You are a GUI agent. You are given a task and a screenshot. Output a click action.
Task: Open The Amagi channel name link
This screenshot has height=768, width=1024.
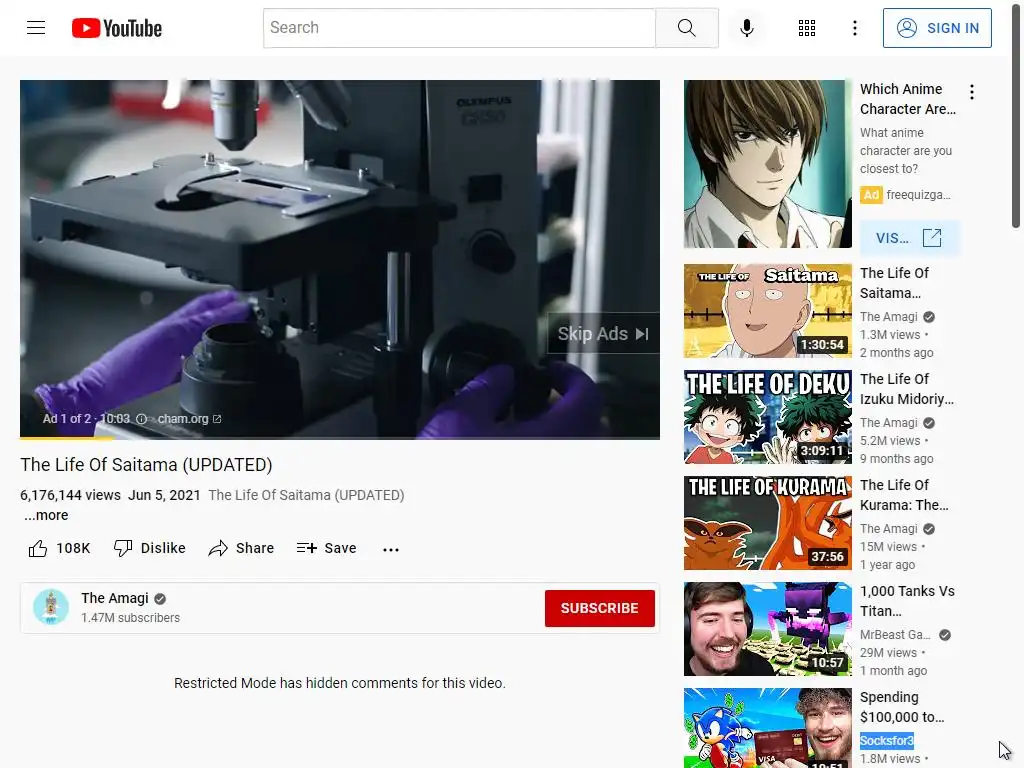pos(115,598)
